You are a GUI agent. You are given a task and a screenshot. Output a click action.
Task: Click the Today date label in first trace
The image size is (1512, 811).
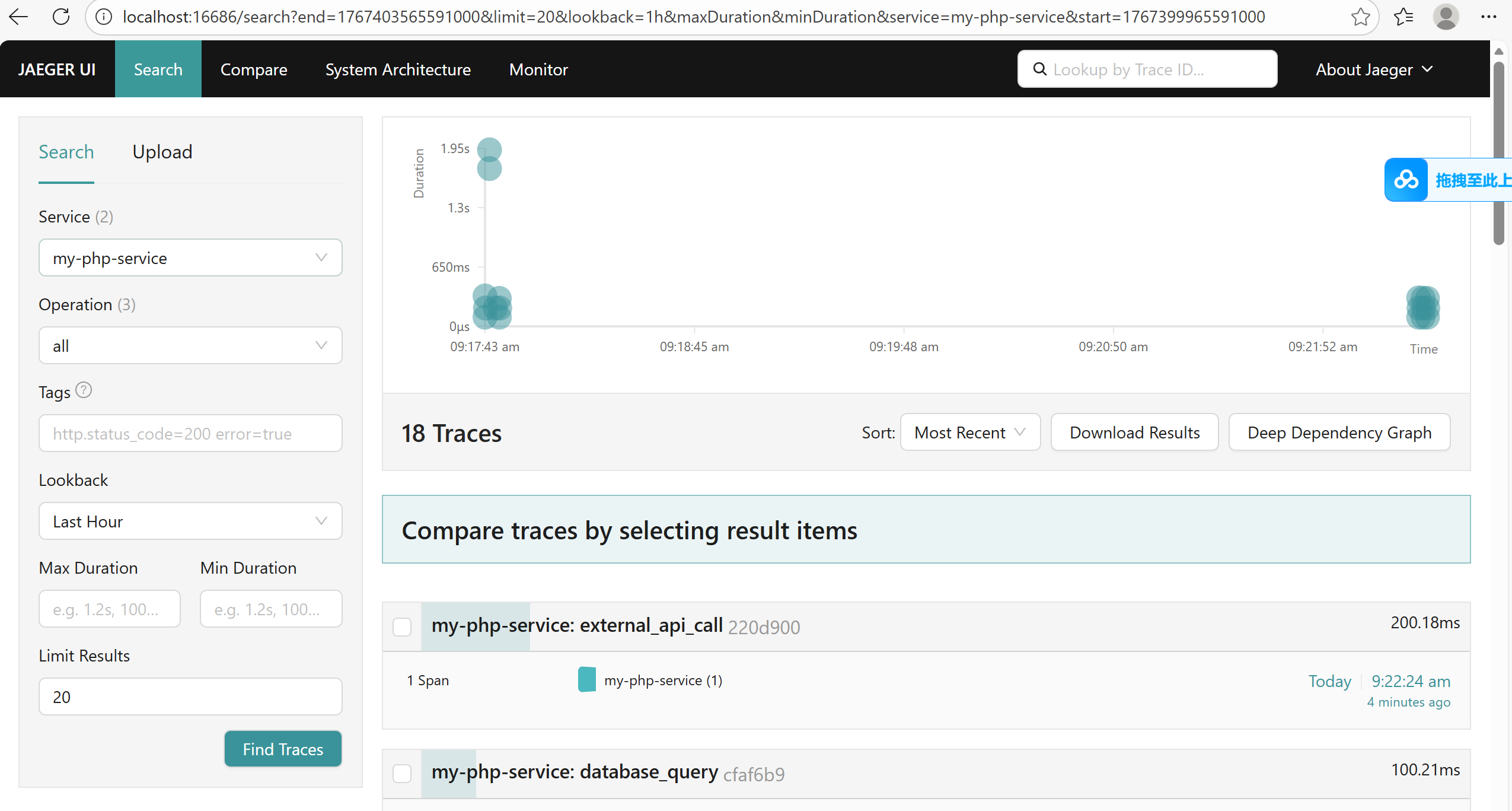point(1330,681)
